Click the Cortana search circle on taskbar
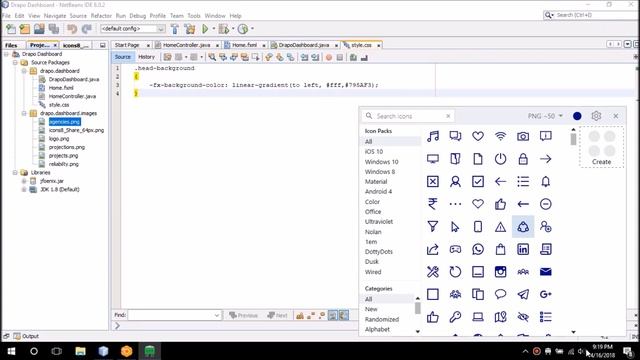 [x=34, y=351]
